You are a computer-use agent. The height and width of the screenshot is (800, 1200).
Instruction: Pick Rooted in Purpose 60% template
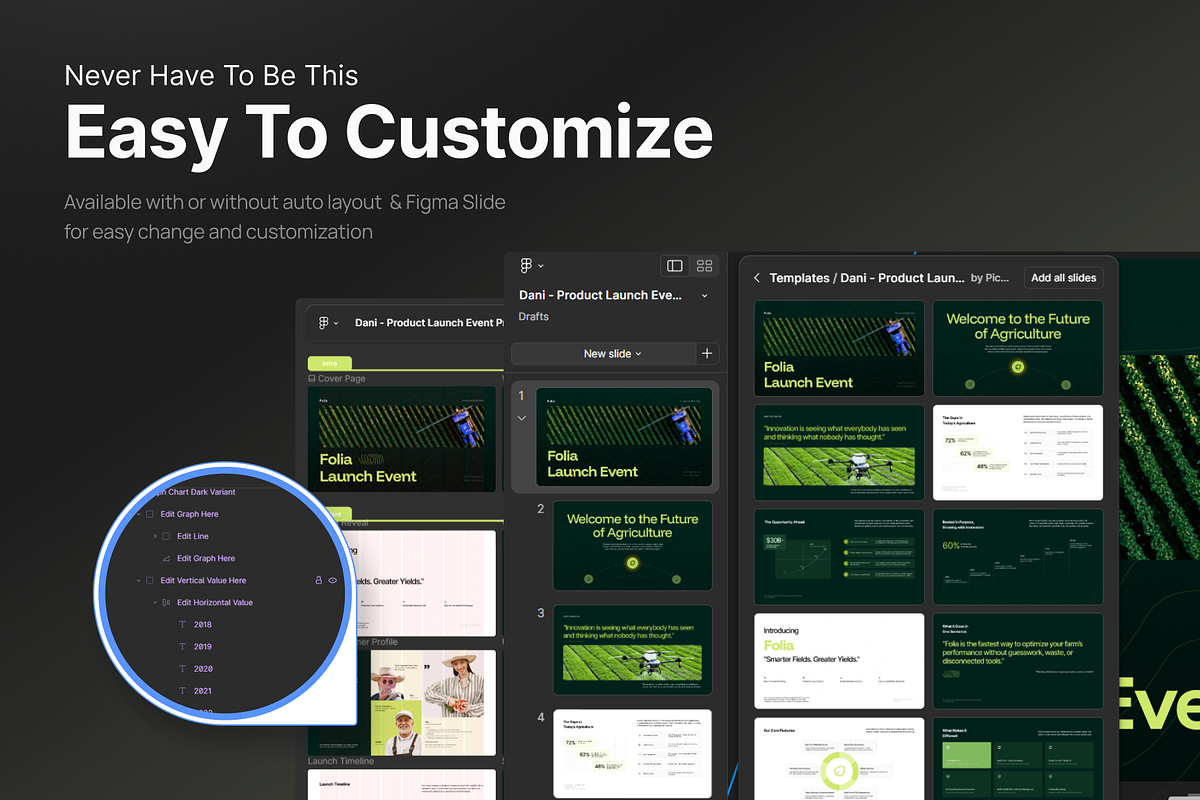[1018, 556]
